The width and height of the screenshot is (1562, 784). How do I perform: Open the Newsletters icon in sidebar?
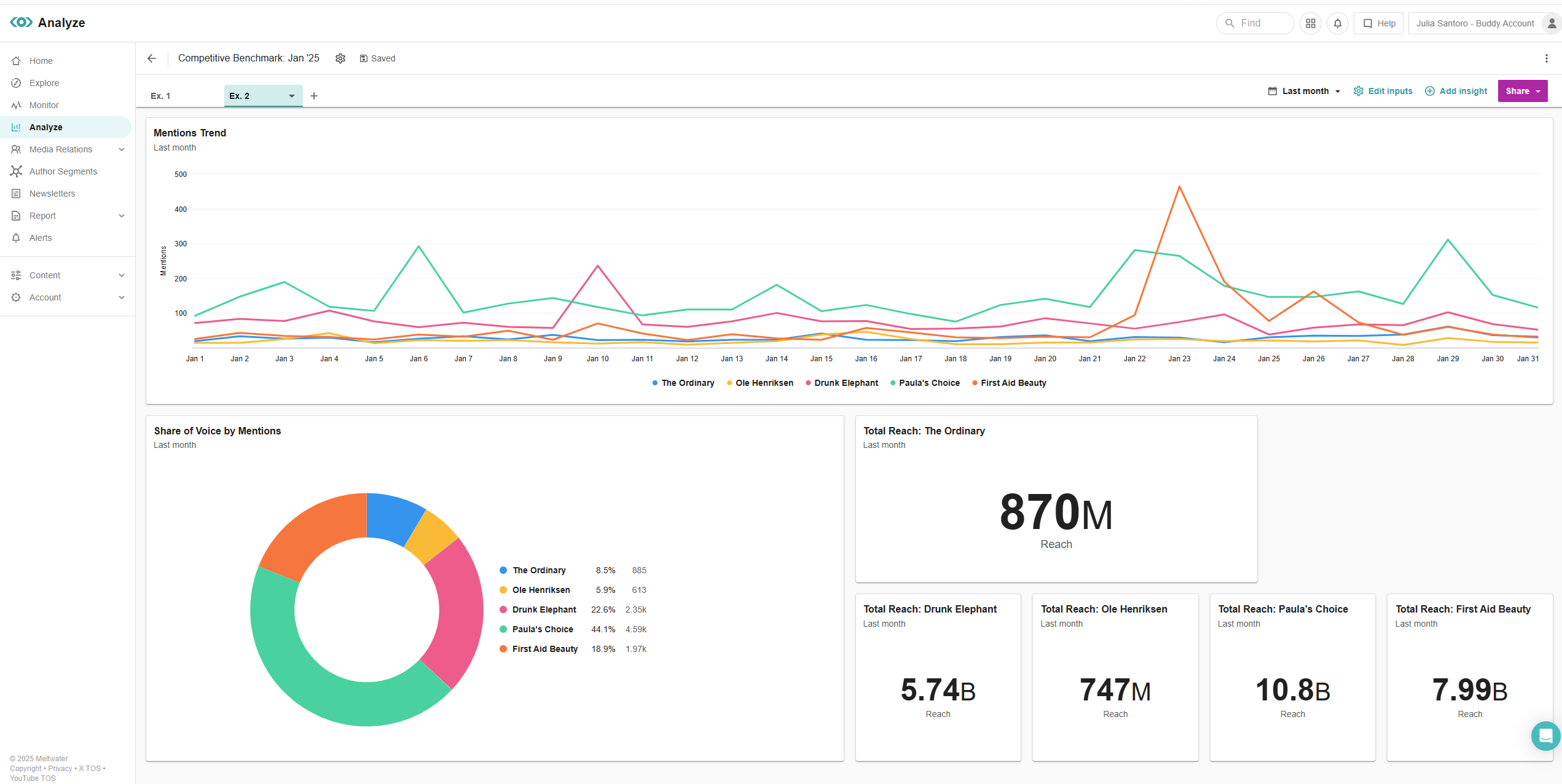16,194
